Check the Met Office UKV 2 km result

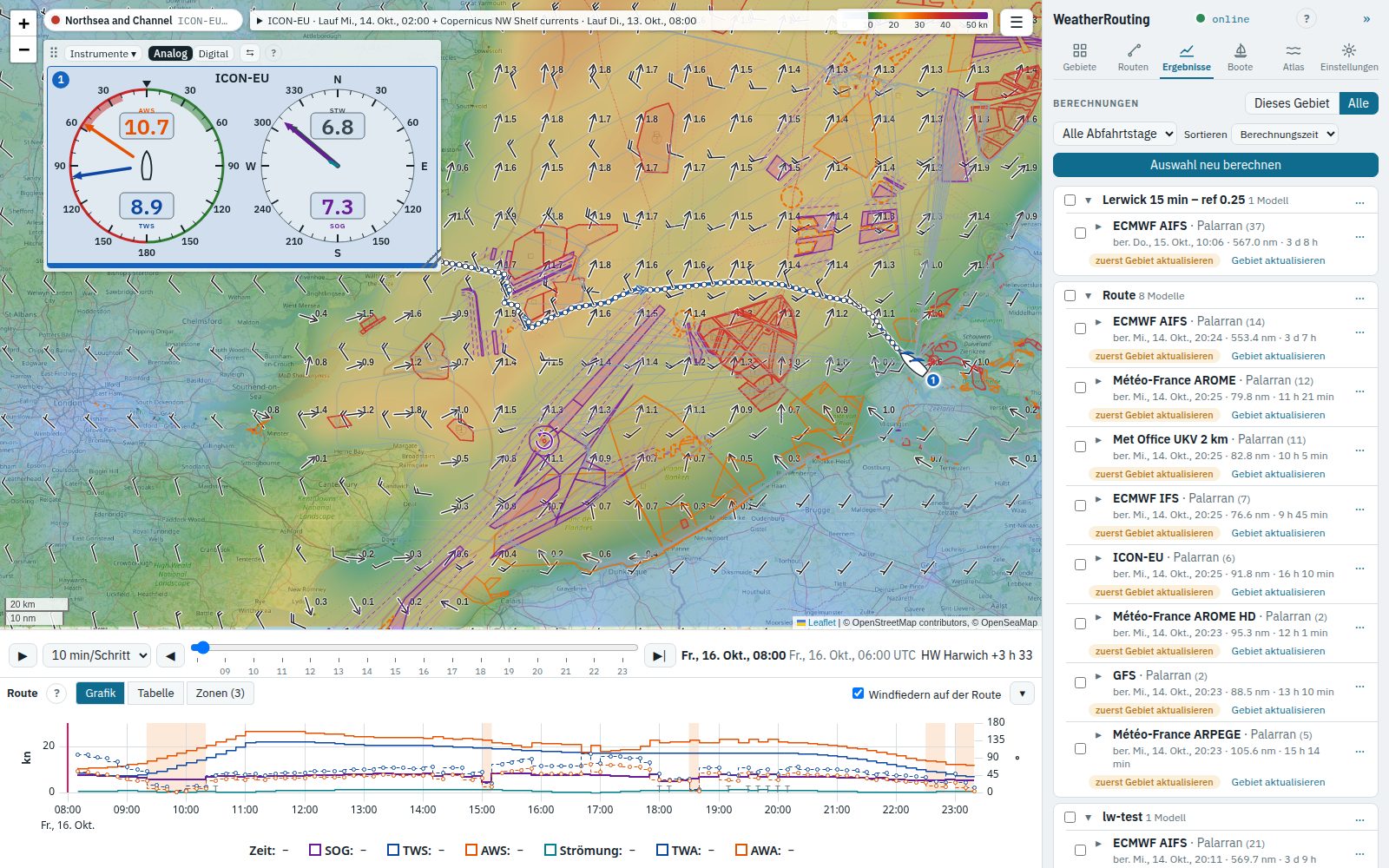(x=1080, y=447)
